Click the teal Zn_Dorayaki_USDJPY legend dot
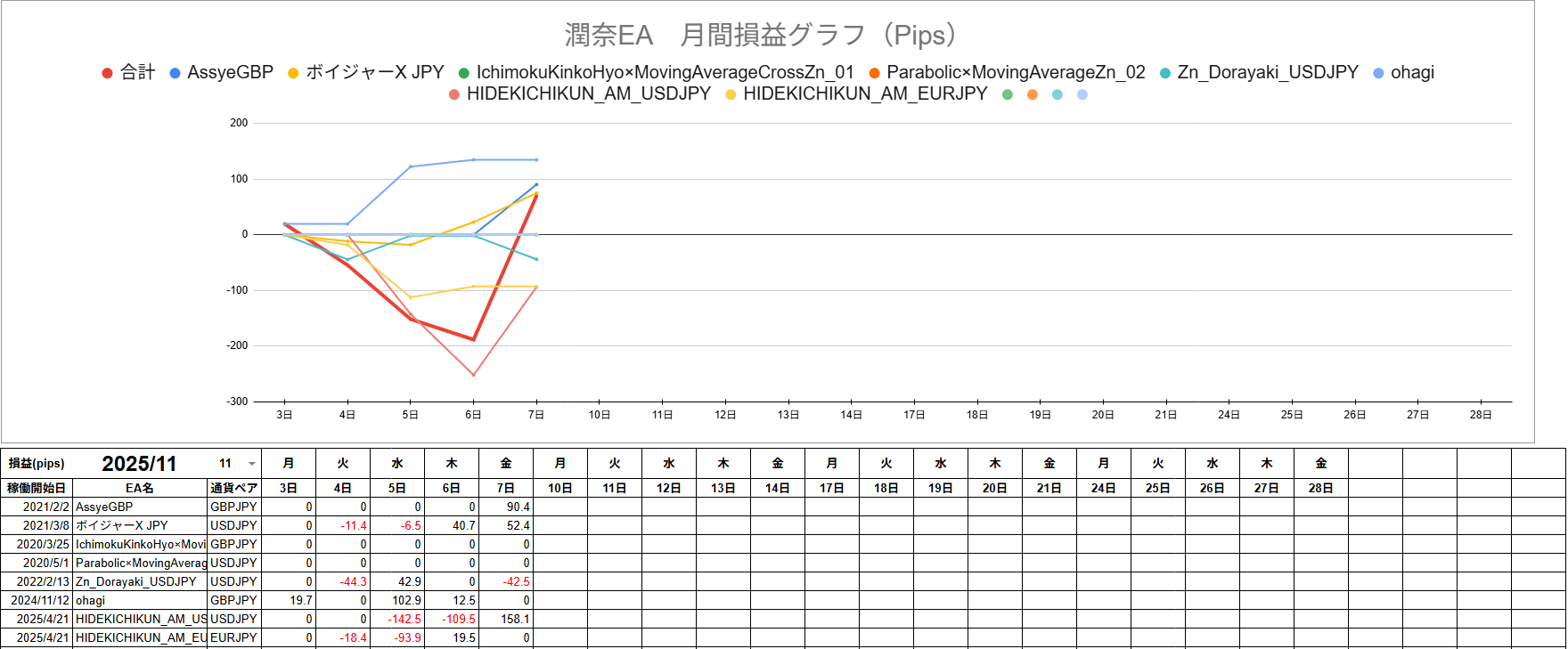Image resolution: width=1568 pixels, height=649 pixels. point(1165,73)
